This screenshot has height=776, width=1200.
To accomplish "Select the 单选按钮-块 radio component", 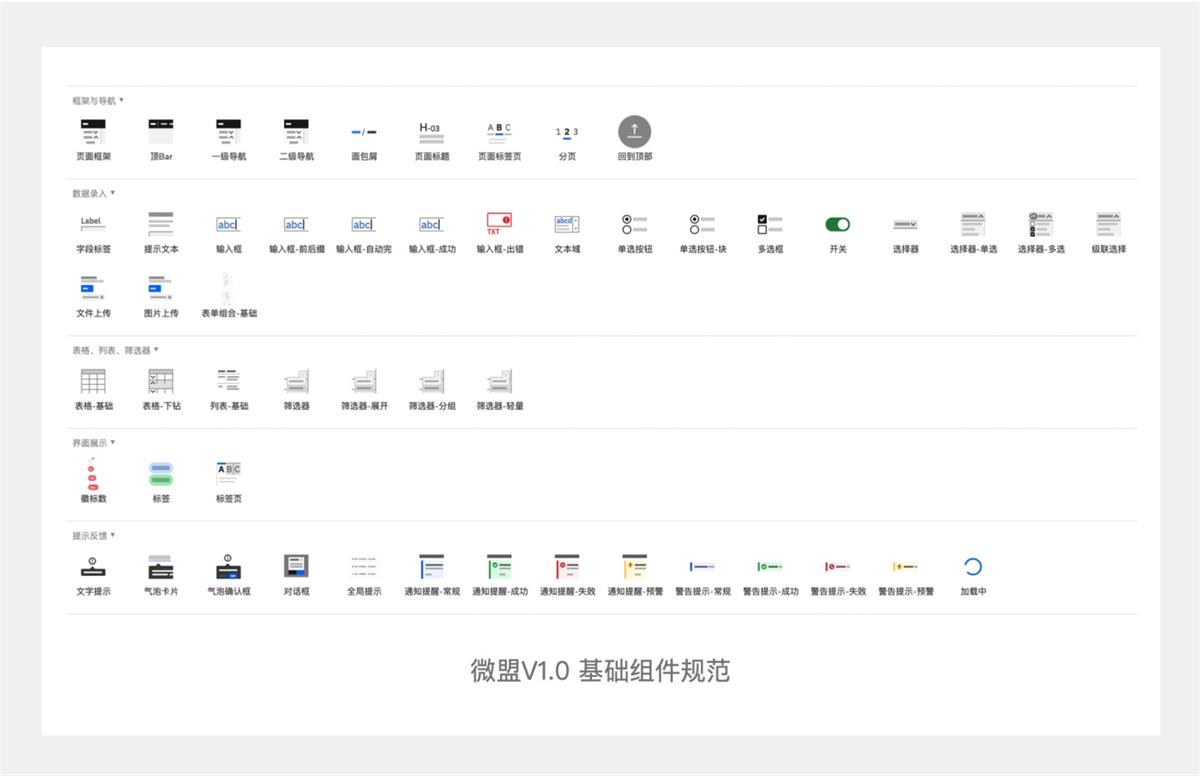I will click(702, 224).
